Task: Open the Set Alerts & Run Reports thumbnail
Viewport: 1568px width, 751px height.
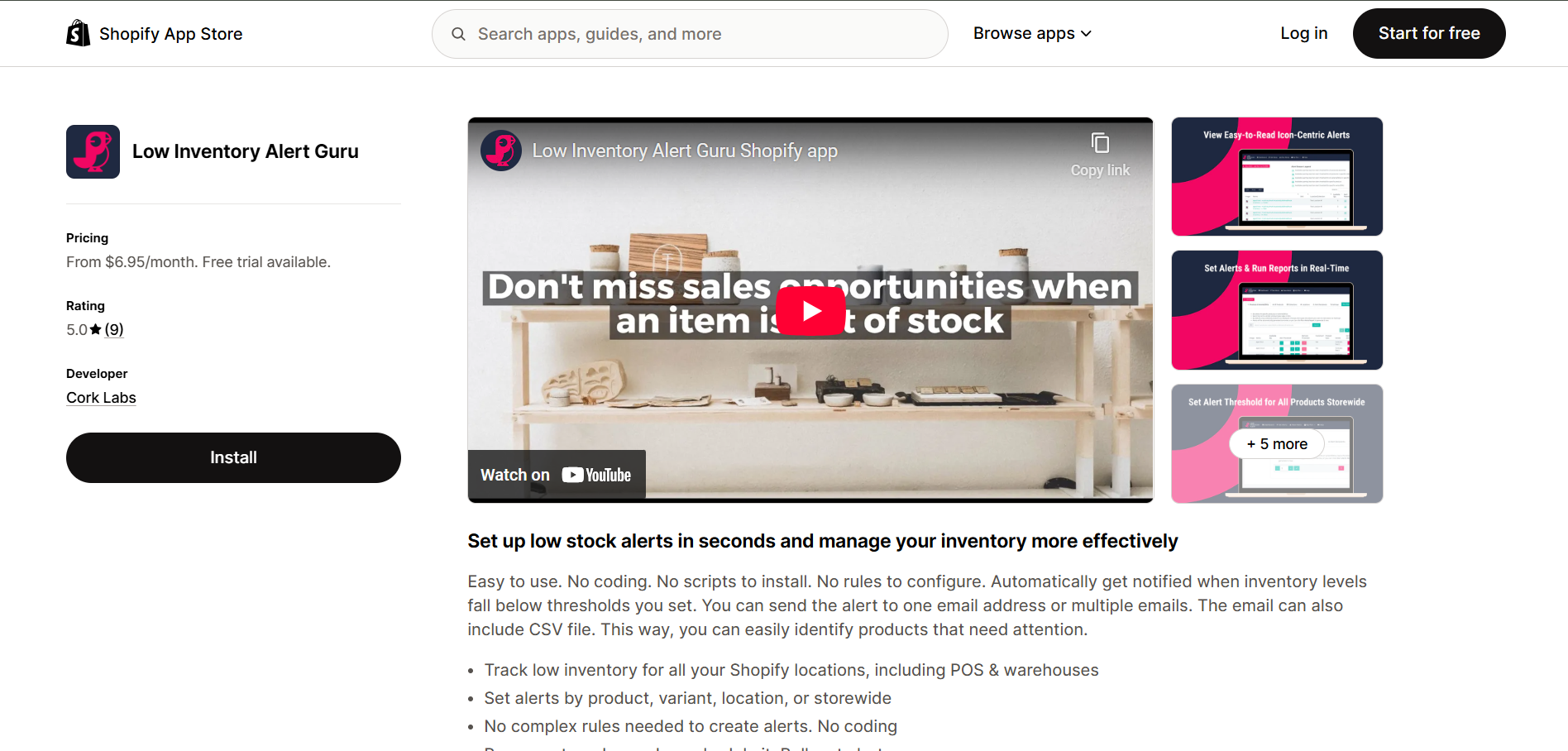Action: click(1277, 310)
